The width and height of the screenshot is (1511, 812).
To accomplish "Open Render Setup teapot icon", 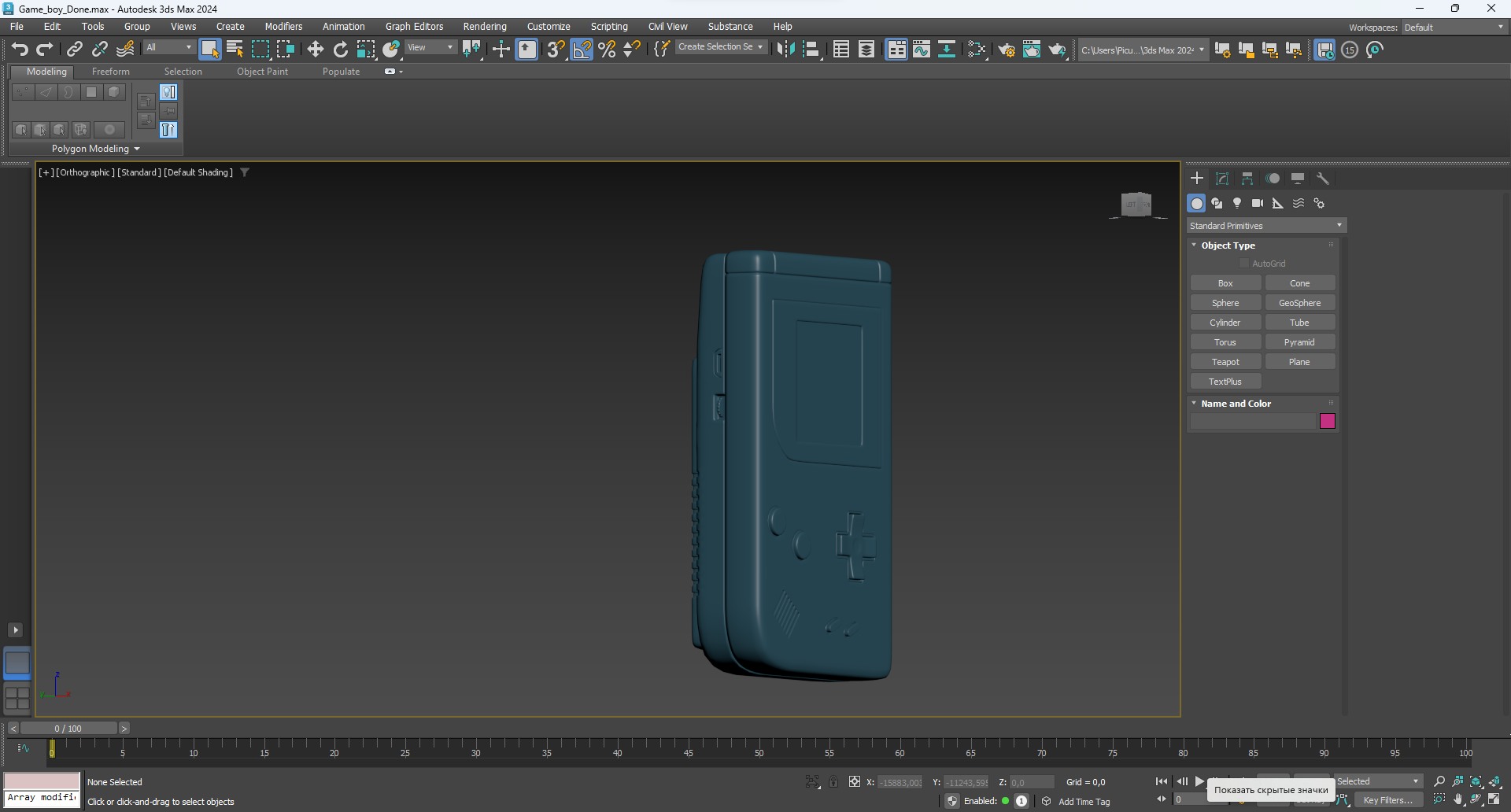I will 1007,50.
